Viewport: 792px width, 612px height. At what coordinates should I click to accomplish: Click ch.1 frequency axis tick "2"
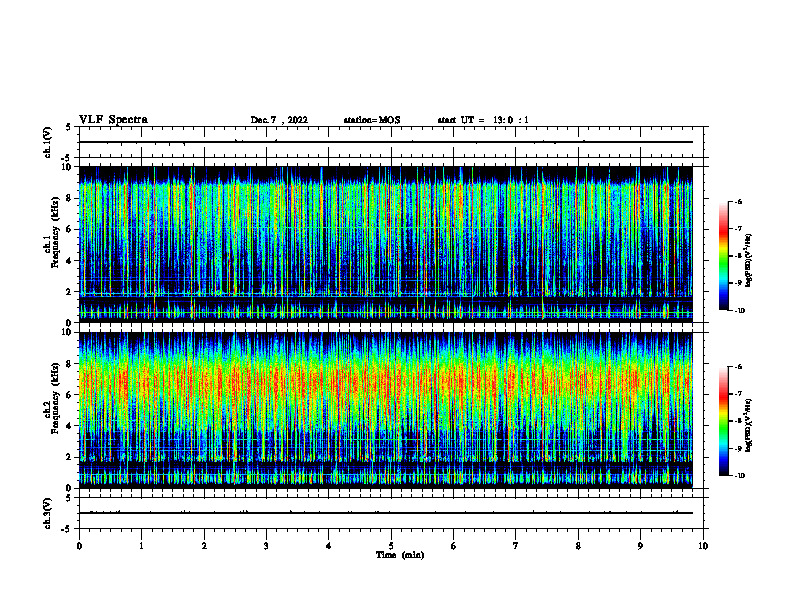(x=70, y=292)
